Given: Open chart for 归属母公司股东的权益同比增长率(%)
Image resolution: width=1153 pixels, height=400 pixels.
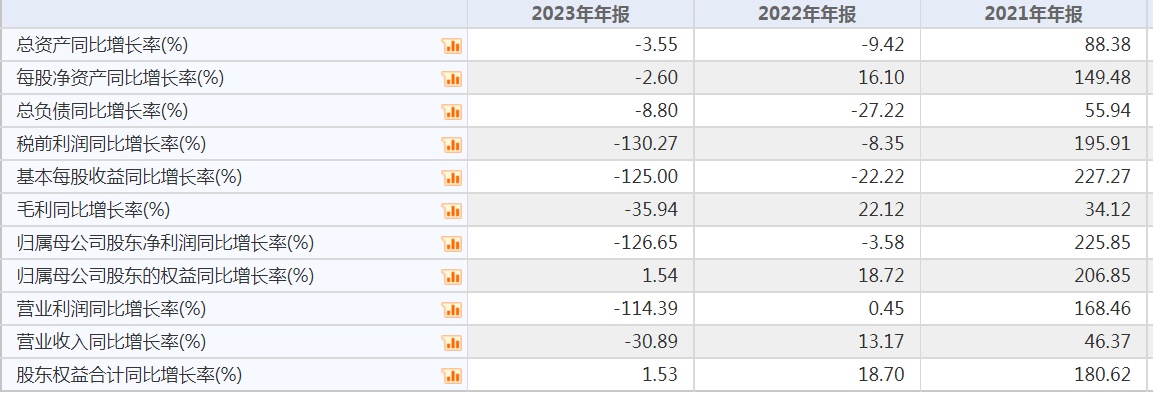Looking at the screenshot, I should 451,277.
